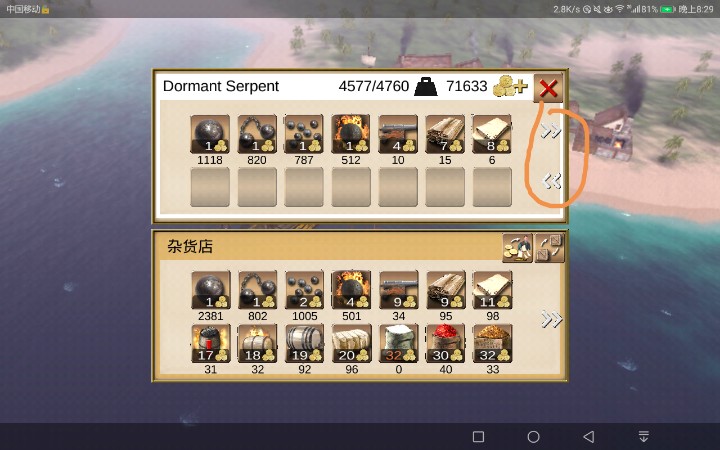Show next shop goods page arrow
Image resolution: width=720 pixels, height=450 pixels.
pyautogui.click(x=551, y=319)
